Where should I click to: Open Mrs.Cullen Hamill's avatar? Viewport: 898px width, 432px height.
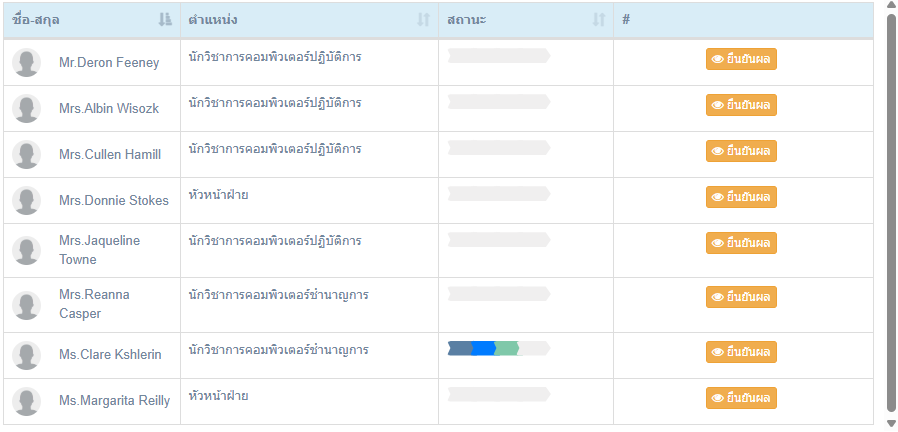click(x=26, y=154)
